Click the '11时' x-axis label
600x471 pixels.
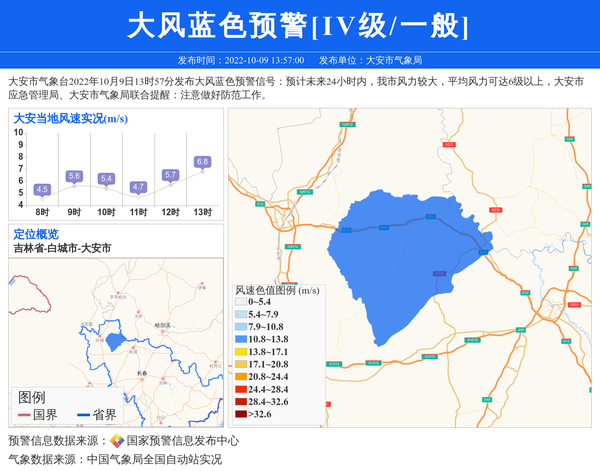(138, 212)
